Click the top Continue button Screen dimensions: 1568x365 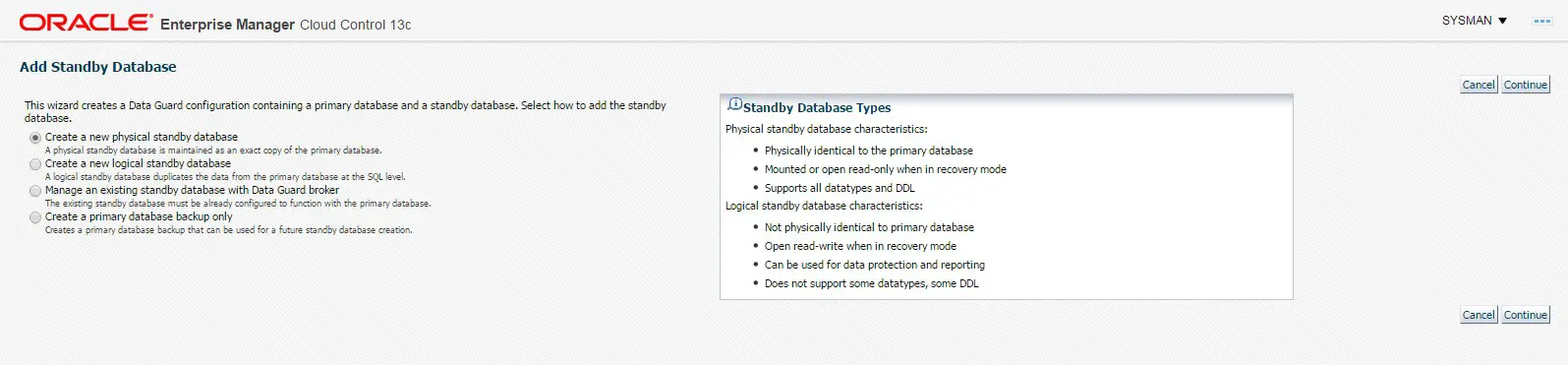tap(1525, 85)
